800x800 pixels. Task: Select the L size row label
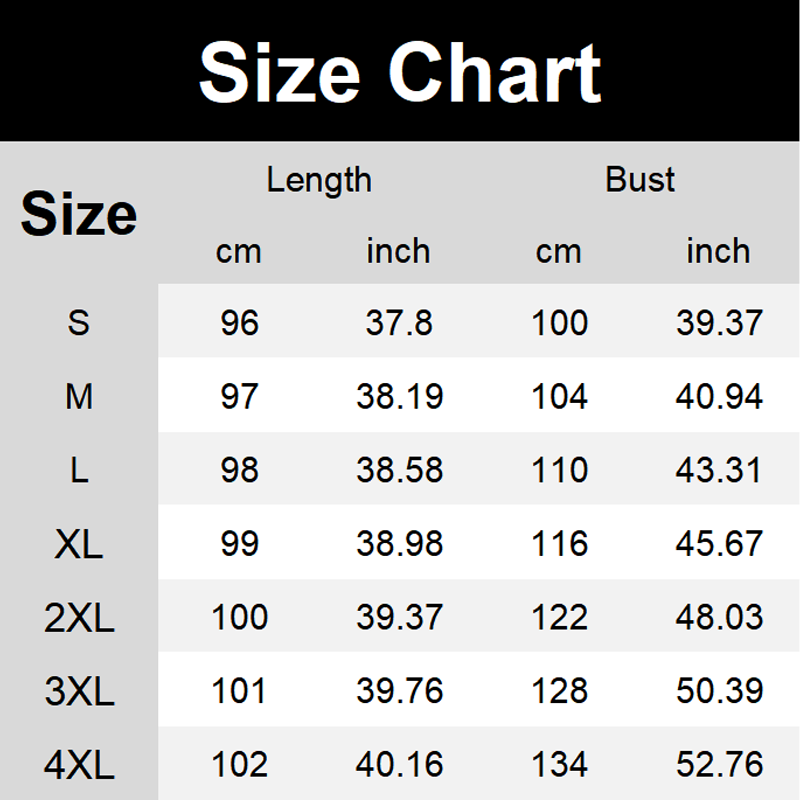(79, 470)
